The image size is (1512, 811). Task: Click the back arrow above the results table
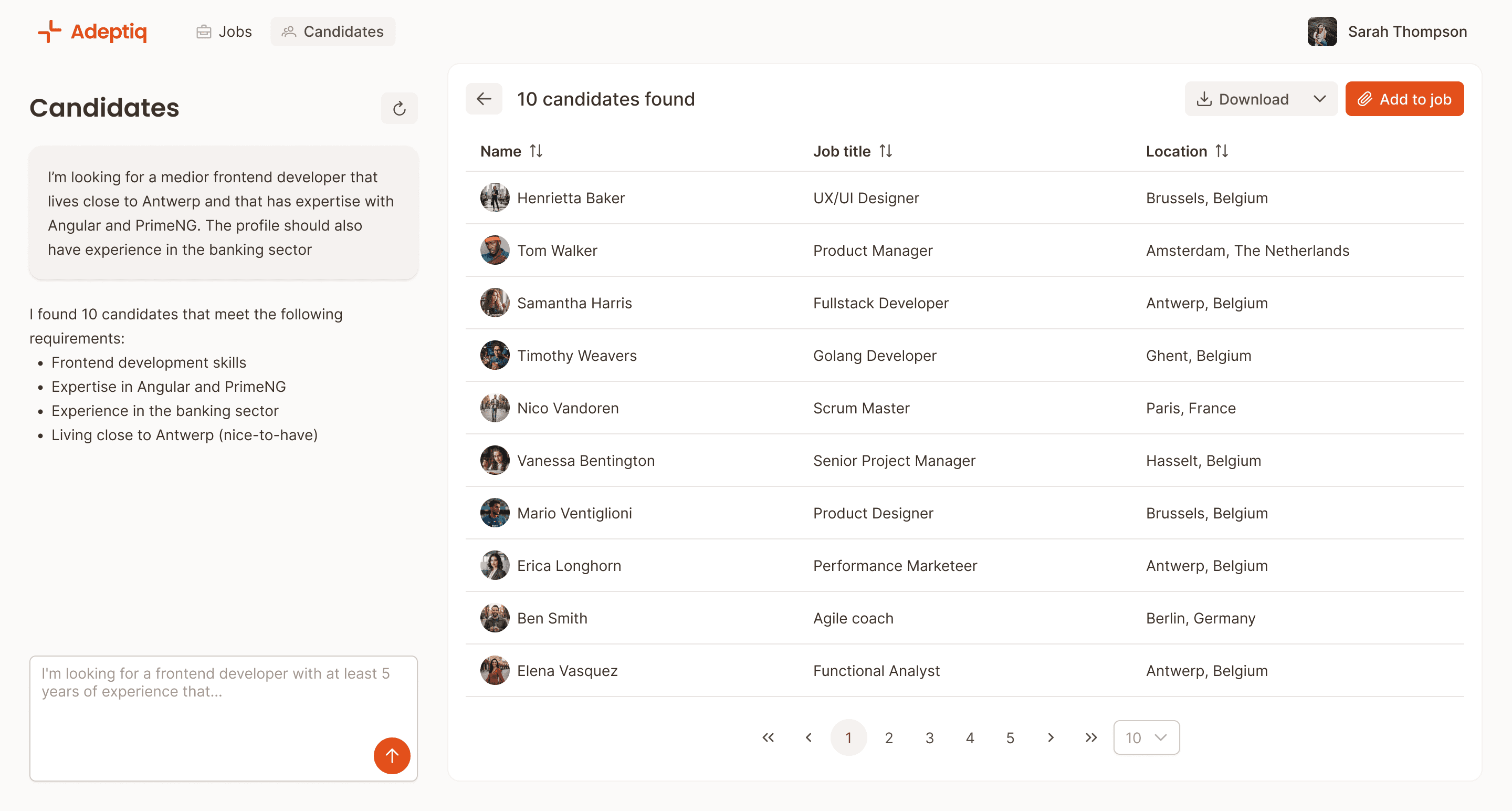pyautogui.click(x=484, y=99)
